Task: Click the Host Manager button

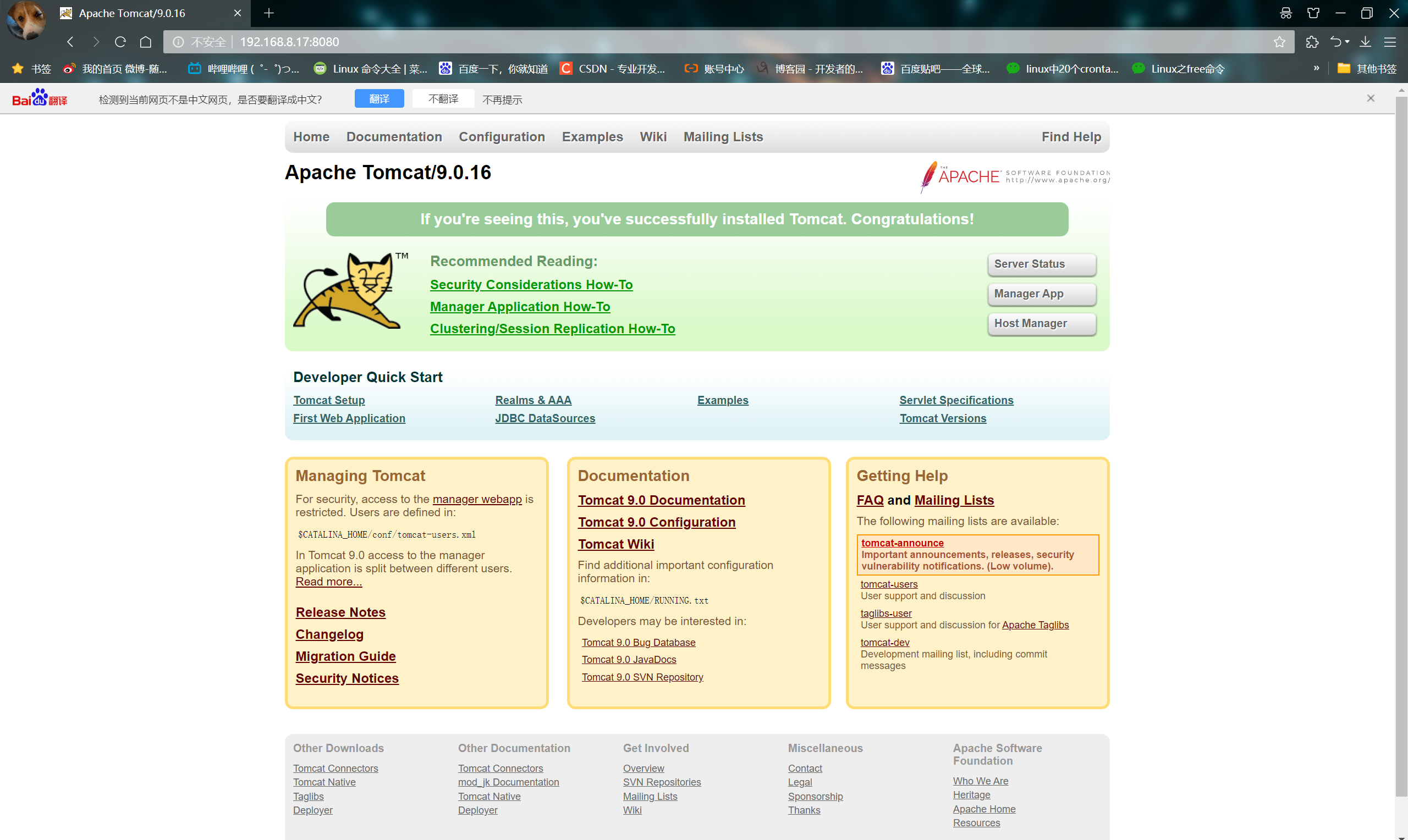Action: [1042, 324]
